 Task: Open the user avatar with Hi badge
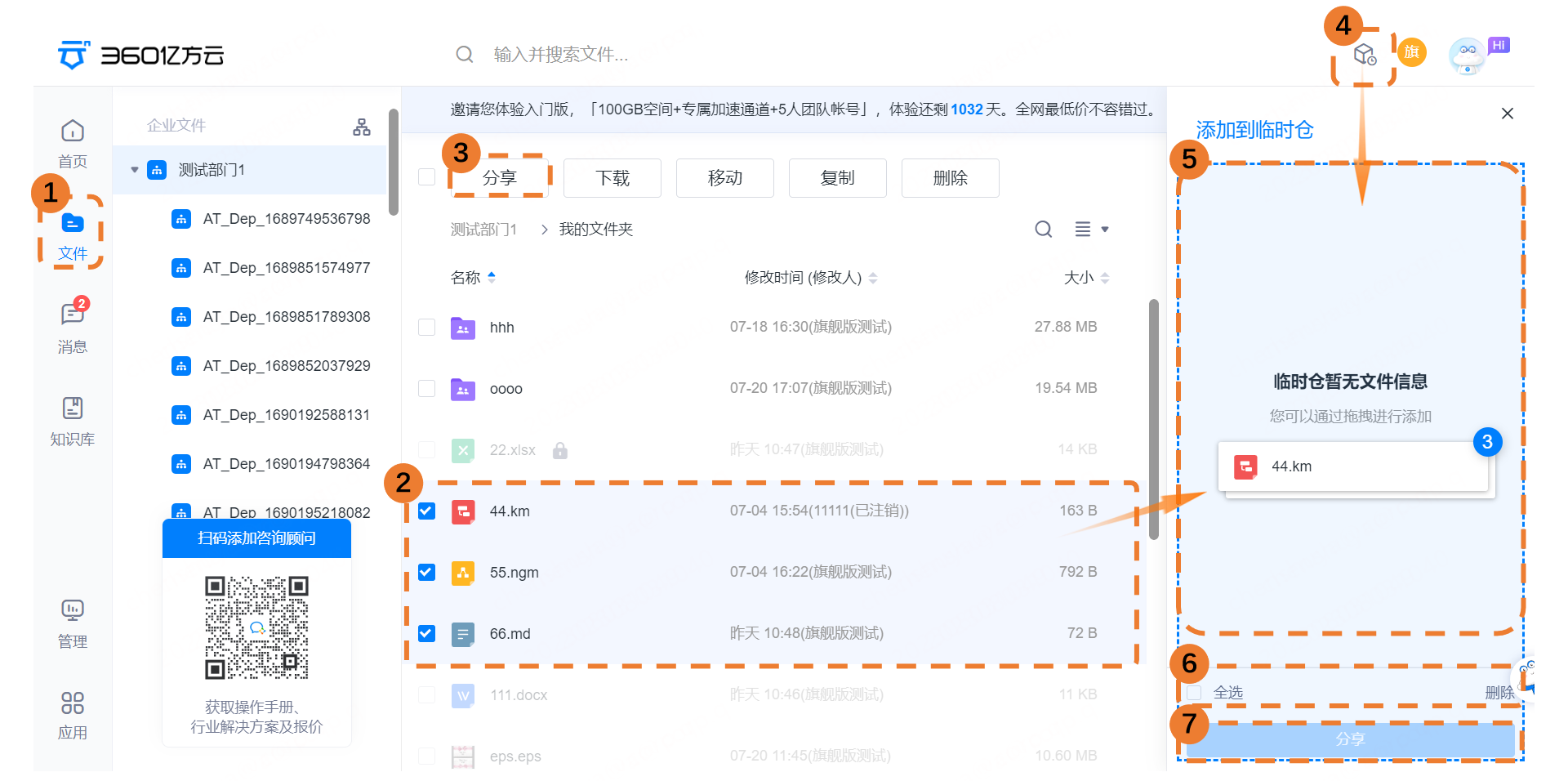point(1468,56)
